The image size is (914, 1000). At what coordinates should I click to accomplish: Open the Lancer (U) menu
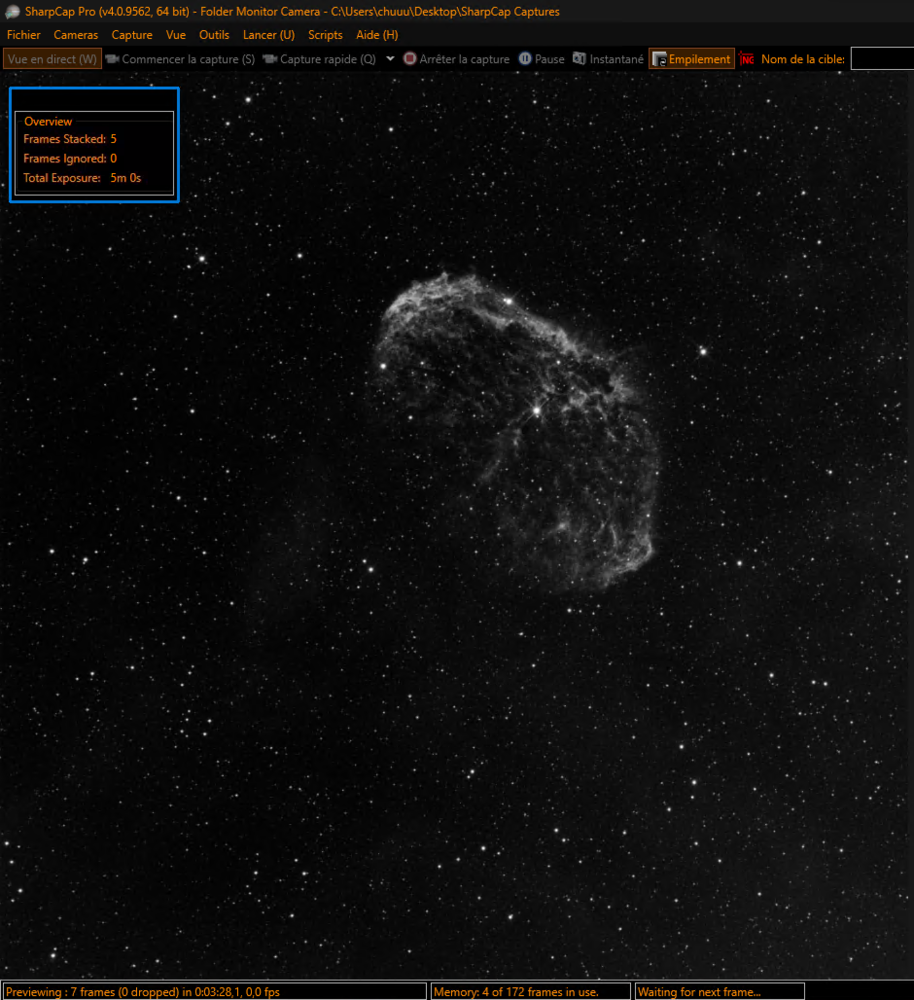(x=269, y=35)
